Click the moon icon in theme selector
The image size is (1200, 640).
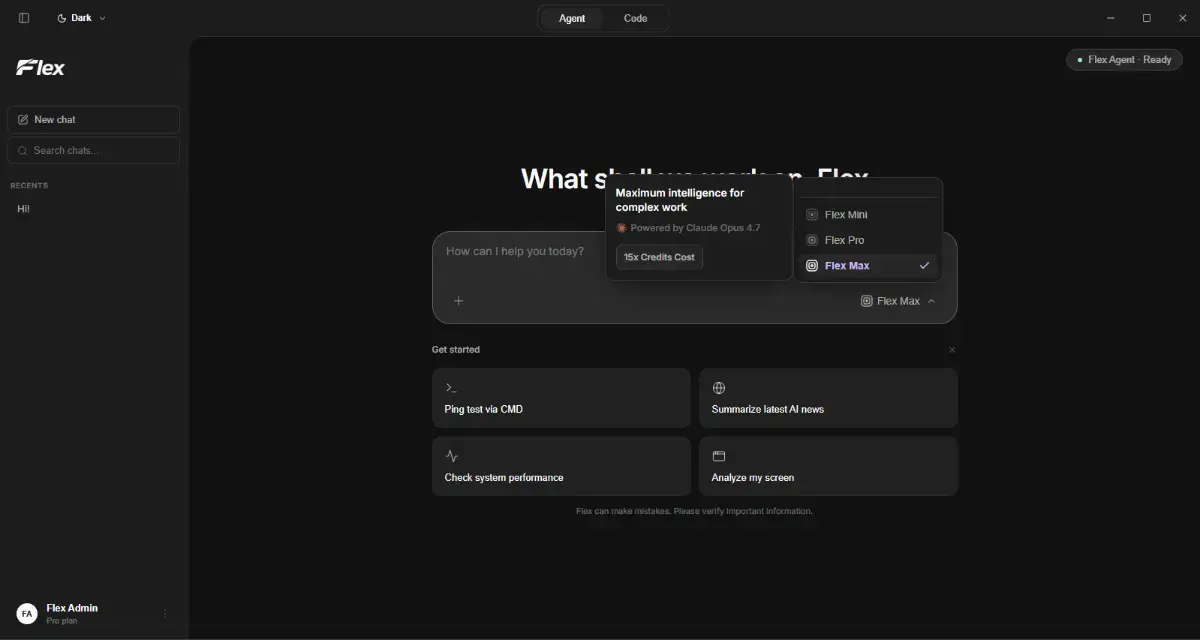(62, 18)
